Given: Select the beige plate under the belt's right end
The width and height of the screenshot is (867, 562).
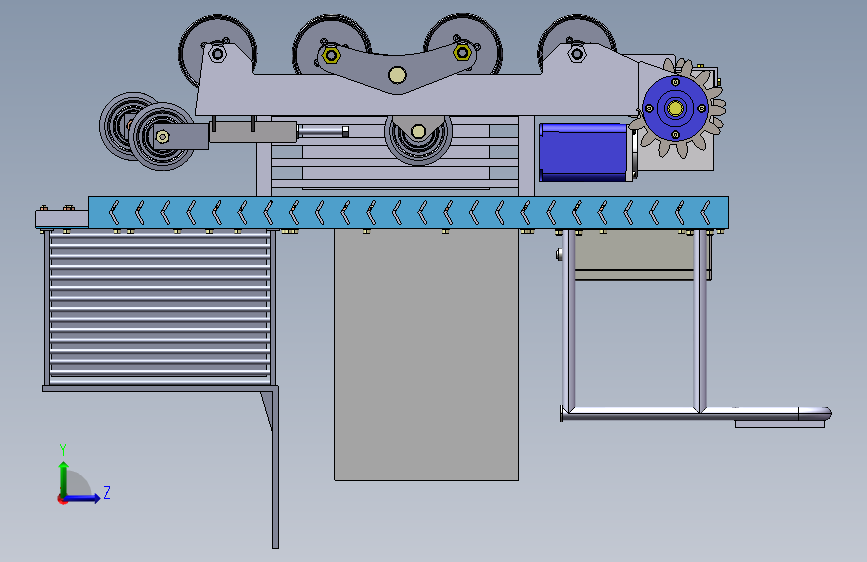Looking at the screenshot, I should 643,254.
